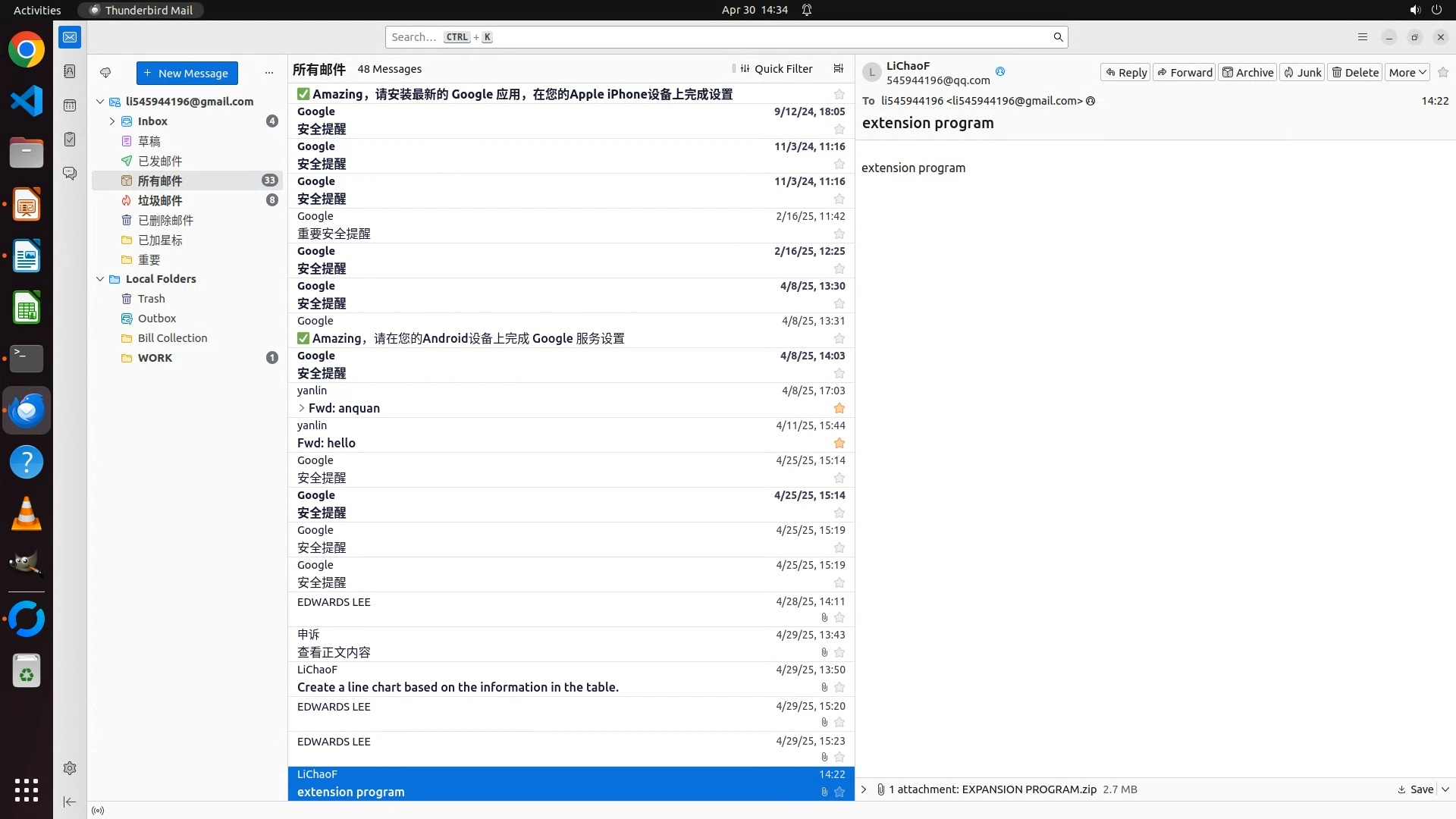Open the Address Book space
The width and height of the screenshot is (1456, 819).
[70, 71]
